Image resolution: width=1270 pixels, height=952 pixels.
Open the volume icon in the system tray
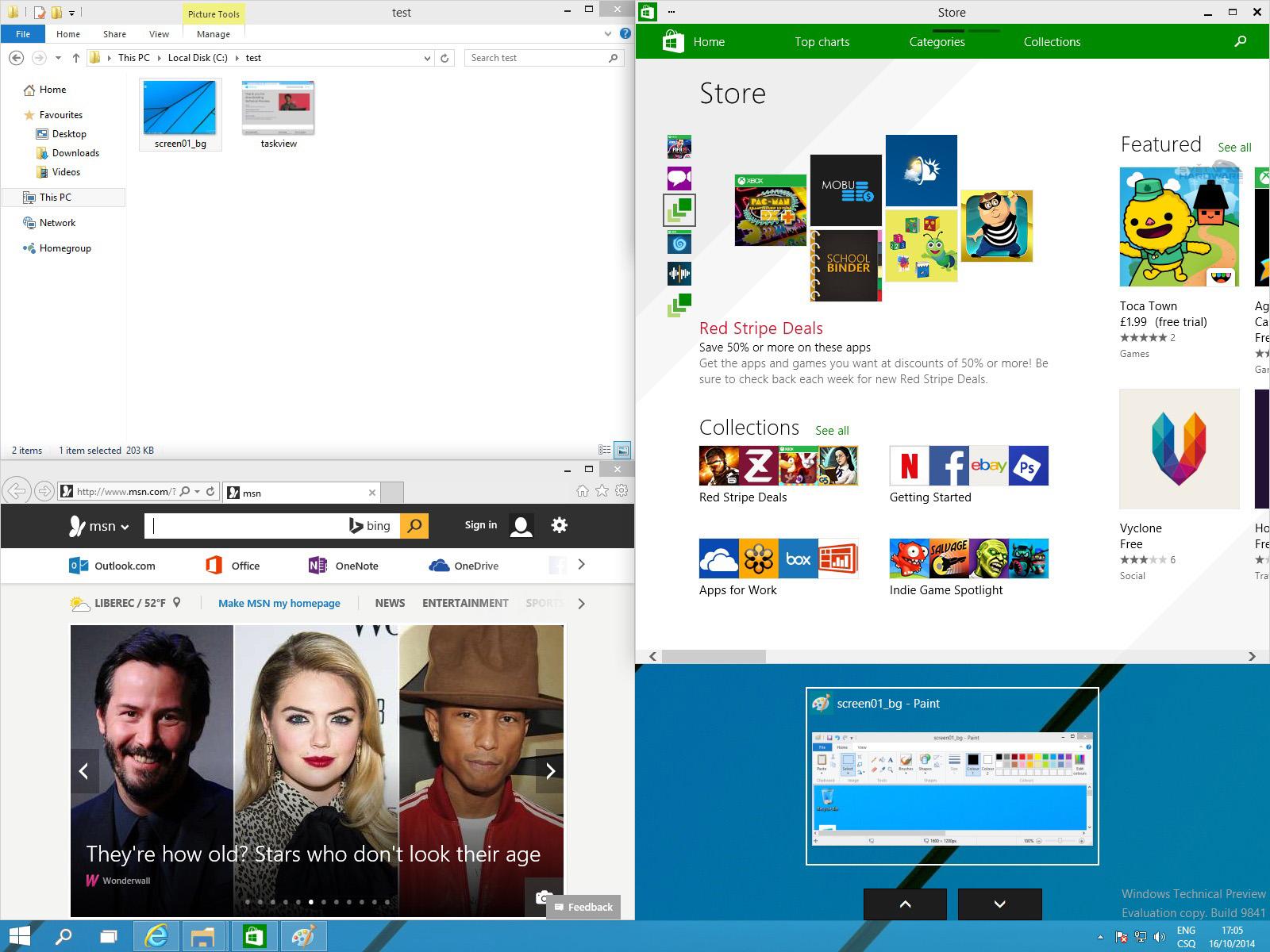tap(1159, 936)
